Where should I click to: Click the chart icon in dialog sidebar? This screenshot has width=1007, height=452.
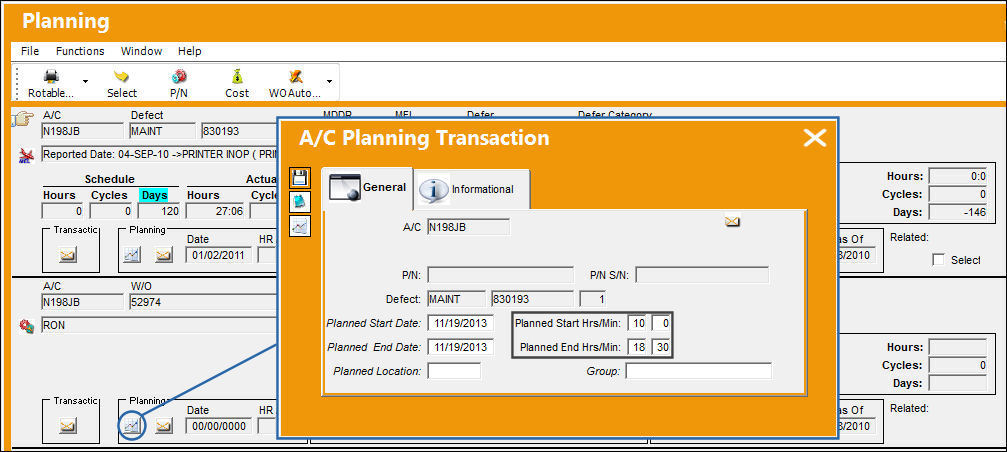tap(300, 225)
